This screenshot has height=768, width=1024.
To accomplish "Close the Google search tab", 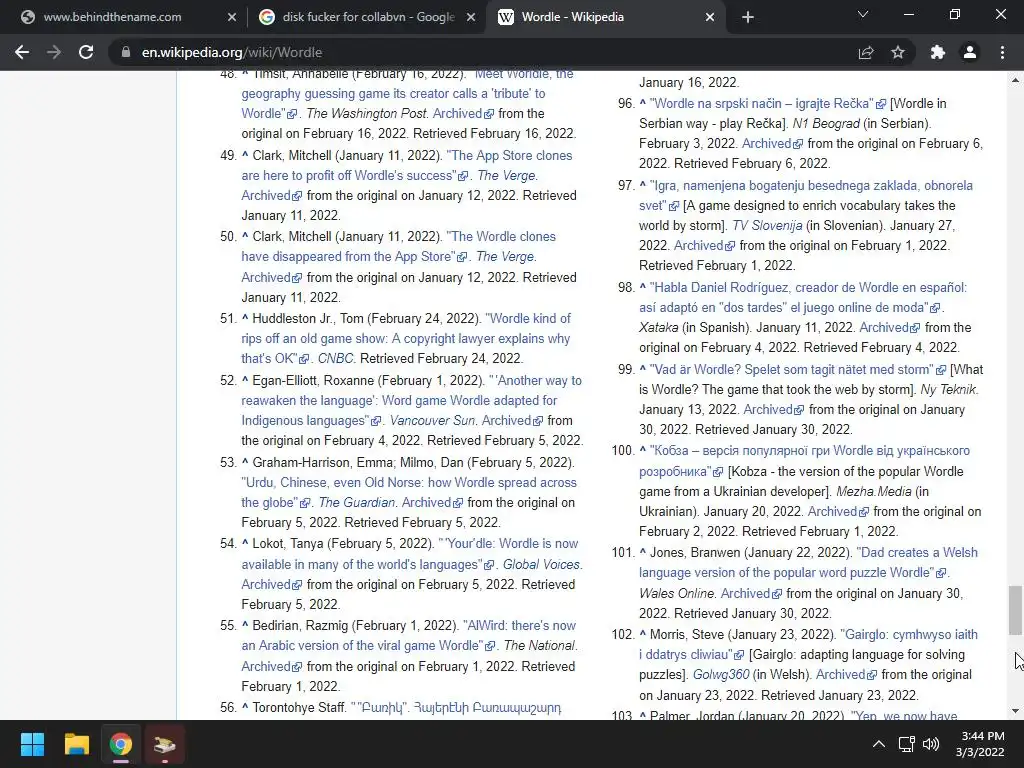I will tap(471, 17).
